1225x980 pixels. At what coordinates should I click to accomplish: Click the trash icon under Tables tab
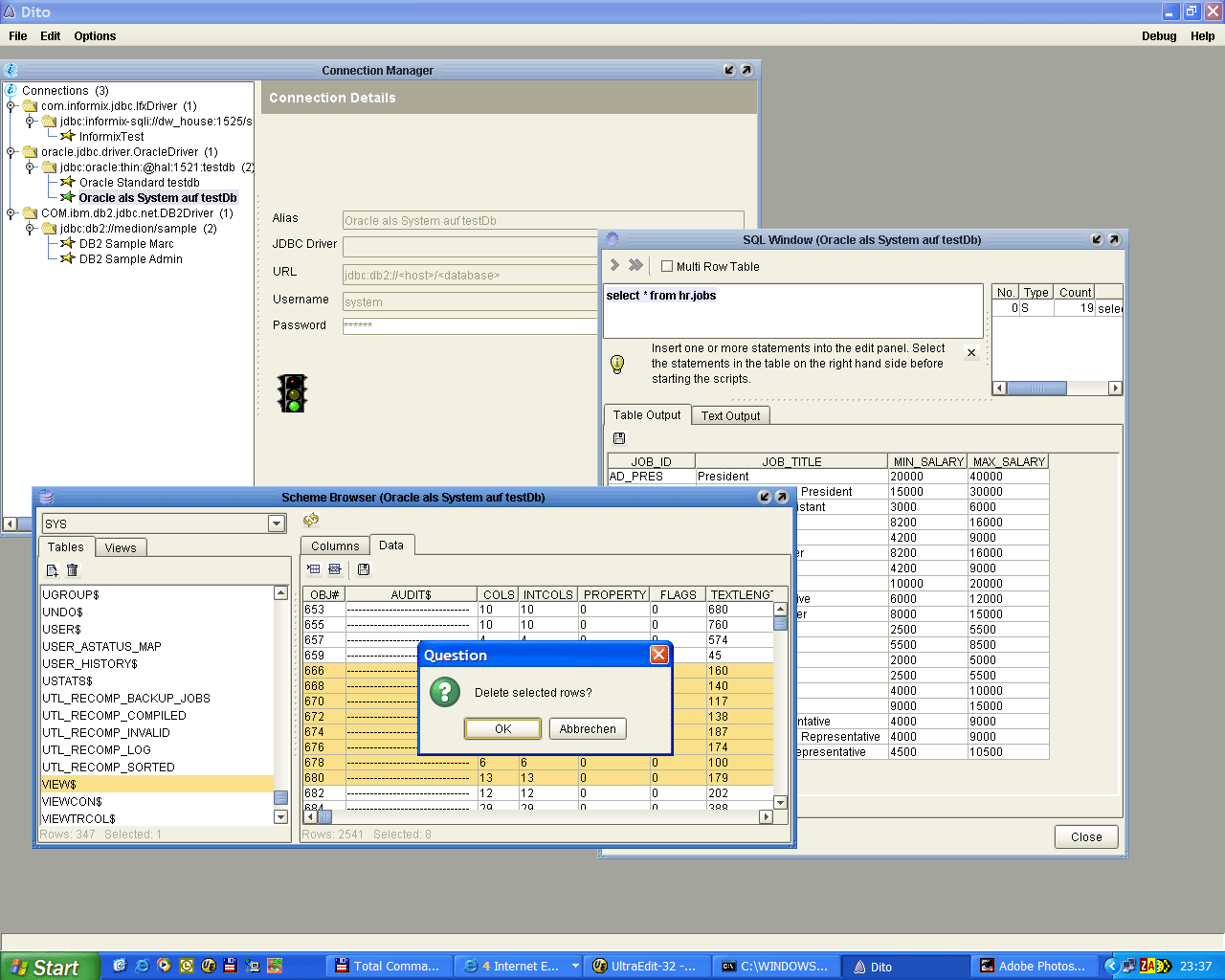pos(73,570)
